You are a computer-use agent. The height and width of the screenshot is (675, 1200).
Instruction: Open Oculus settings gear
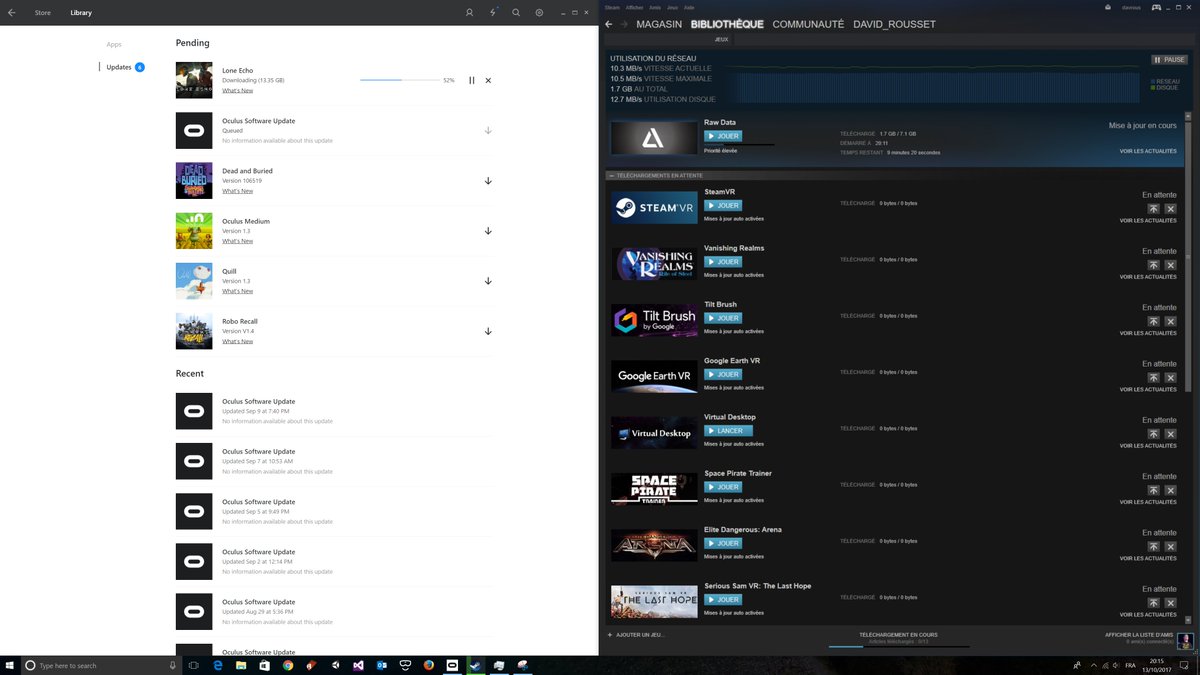click(539, 13)
